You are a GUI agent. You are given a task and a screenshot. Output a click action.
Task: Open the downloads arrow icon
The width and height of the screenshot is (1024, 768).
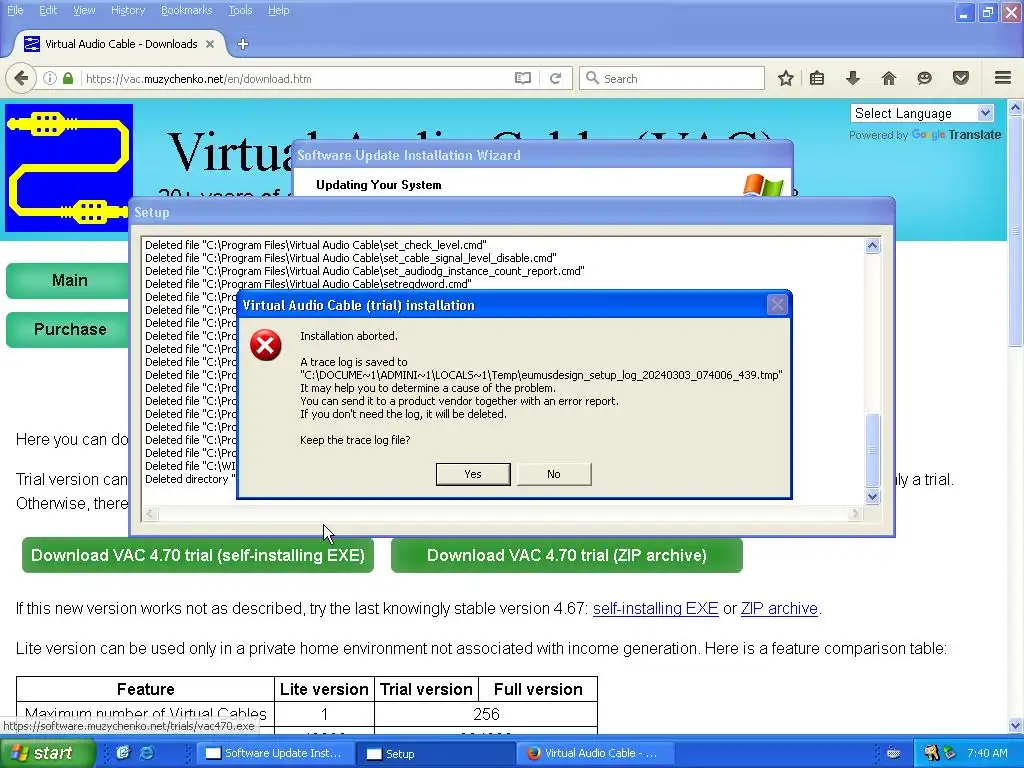[853, 78]
